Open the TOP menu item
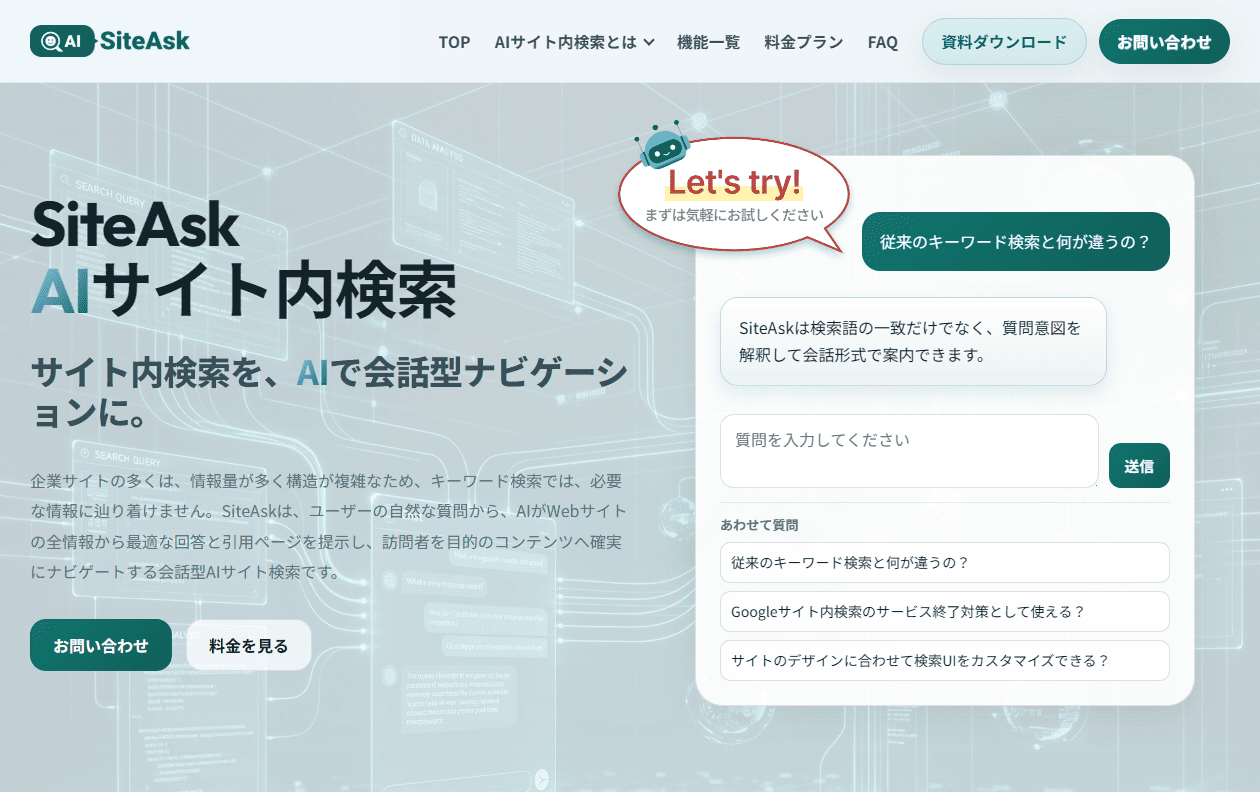 [454, 42]
